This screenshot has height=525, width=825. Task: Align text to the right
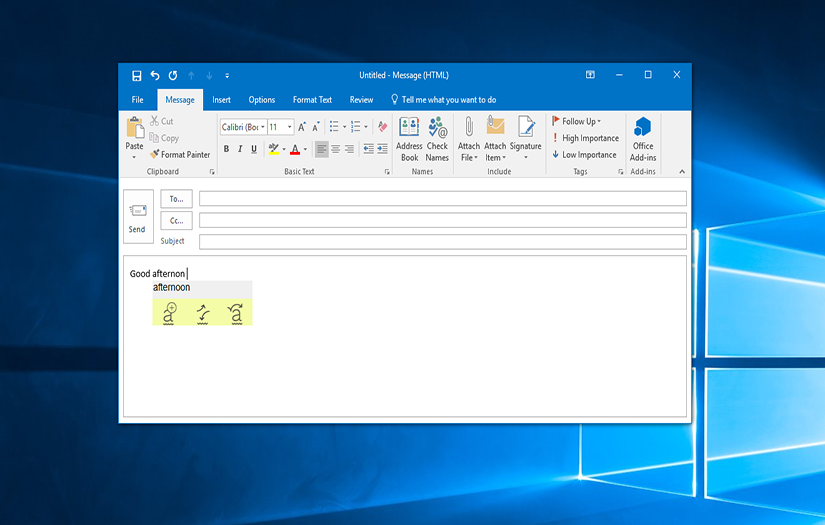coord(349,149)
